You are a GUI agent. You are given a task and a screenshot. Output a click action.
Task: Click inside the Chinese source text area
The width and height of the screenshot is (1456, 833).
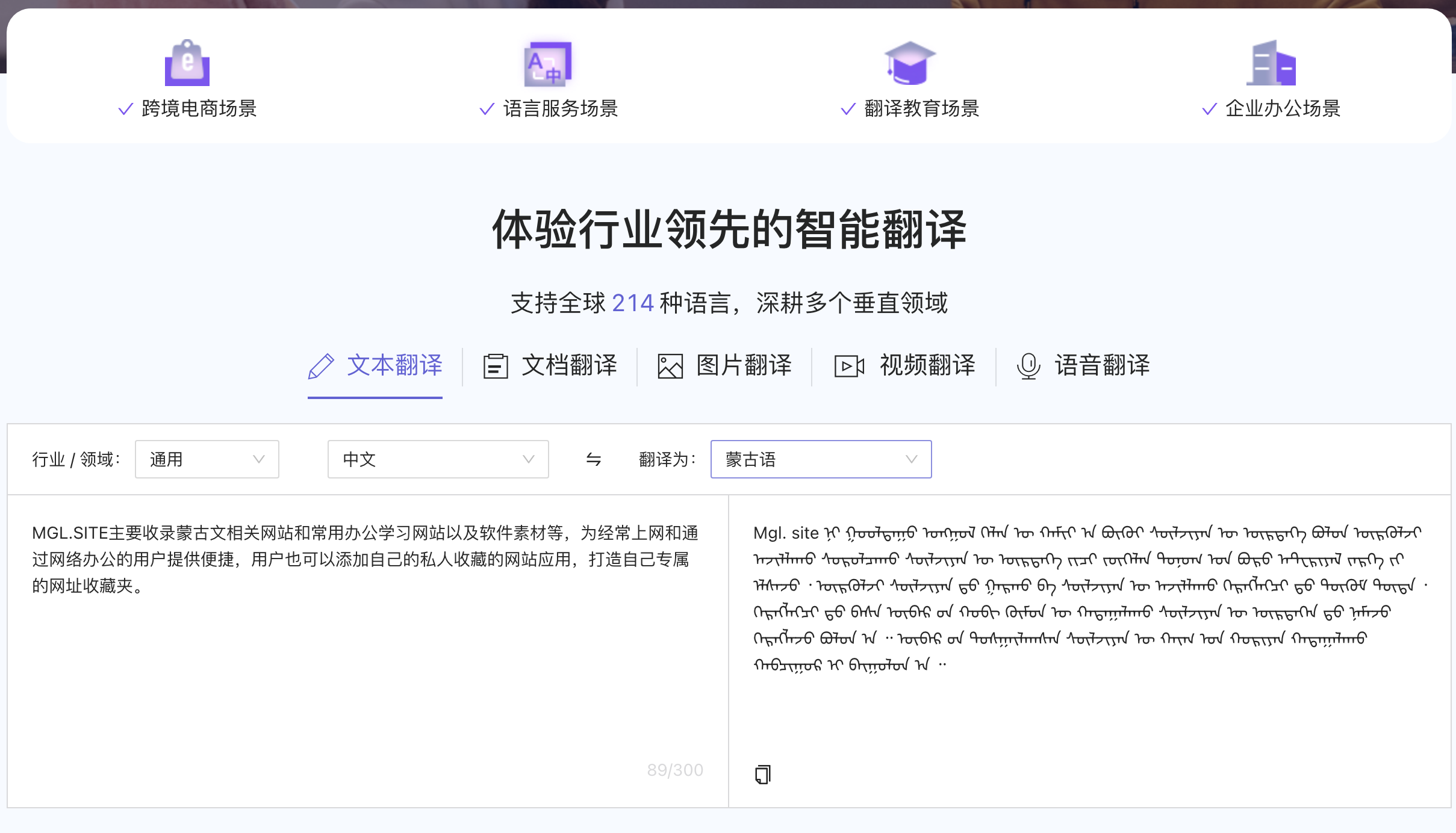tap(361, 632)
